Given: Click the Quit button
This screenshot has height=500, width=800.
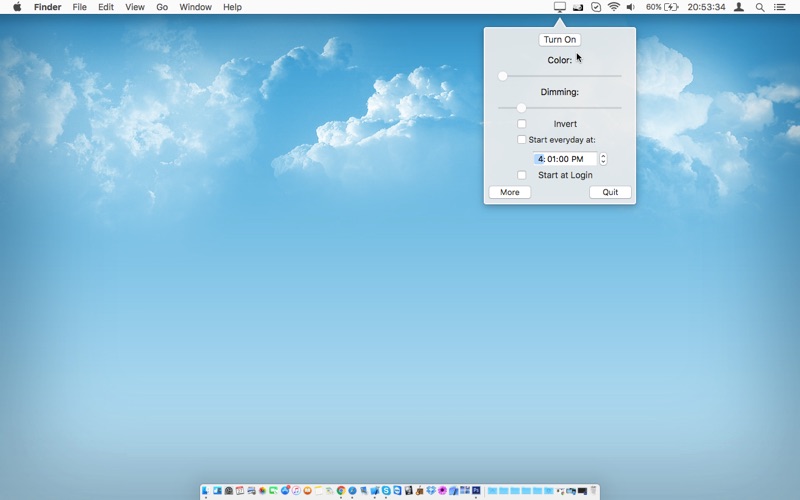Looking at the screenshot, I should point(610,192).
